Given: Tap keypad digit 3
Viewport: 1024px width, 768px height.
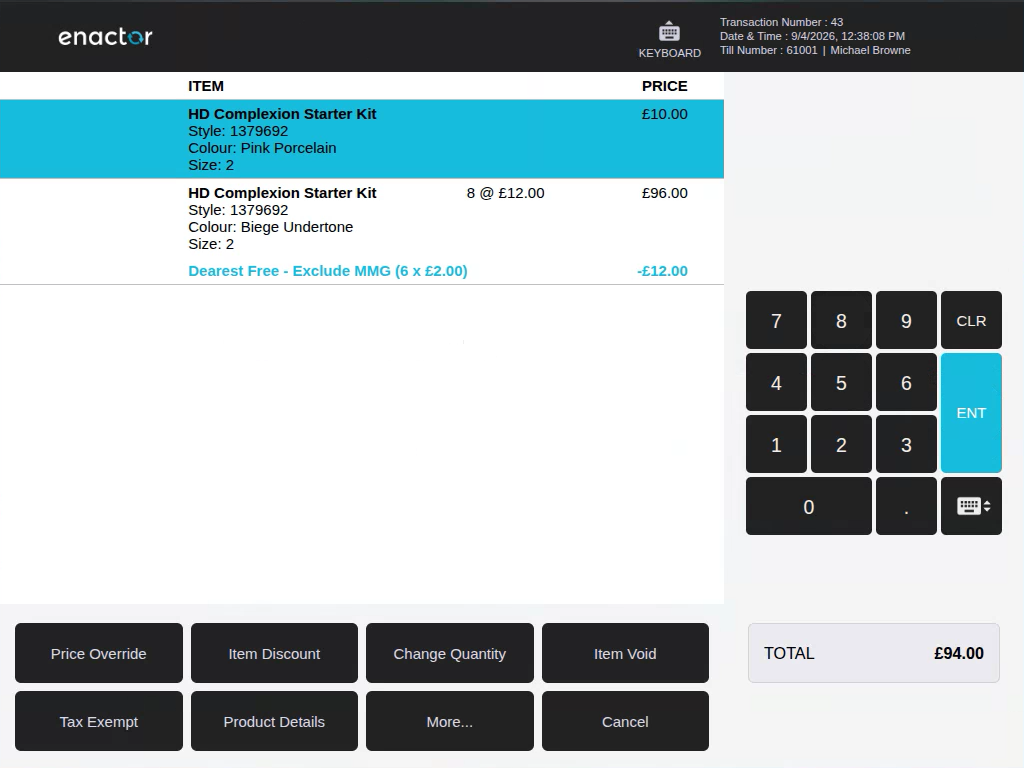Looking at the screenshot, I should [906, 444].
